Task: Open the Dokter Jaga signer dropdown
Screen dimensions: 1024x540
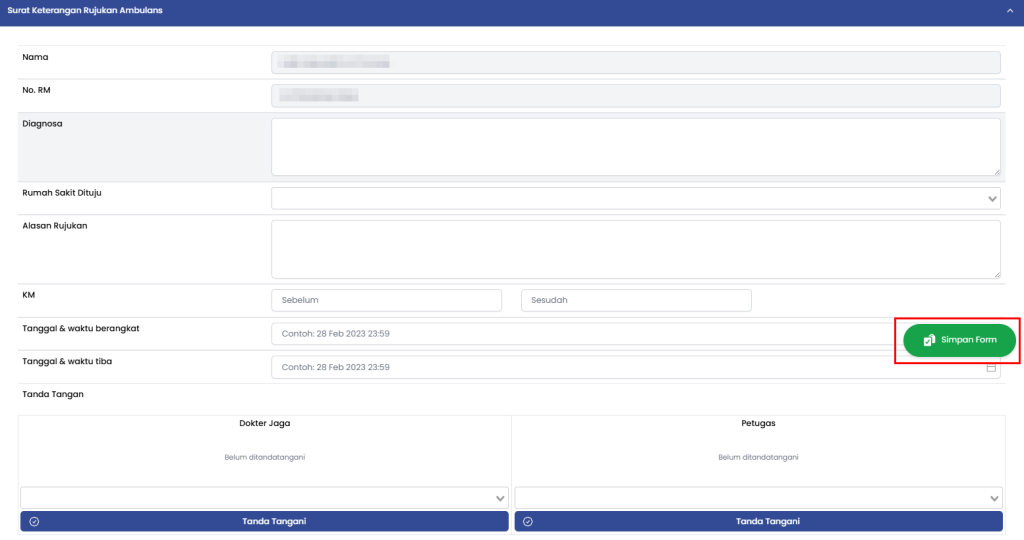Action: tap(264, 497)
